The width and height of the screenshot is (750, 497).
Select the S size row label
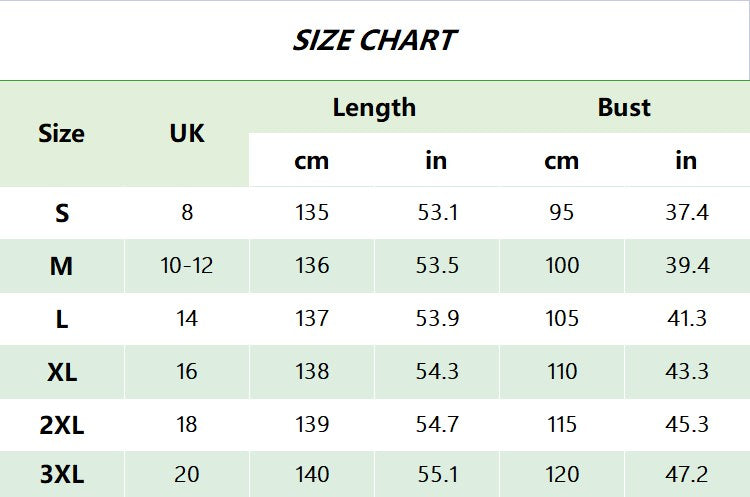click(x=62, y=213)
